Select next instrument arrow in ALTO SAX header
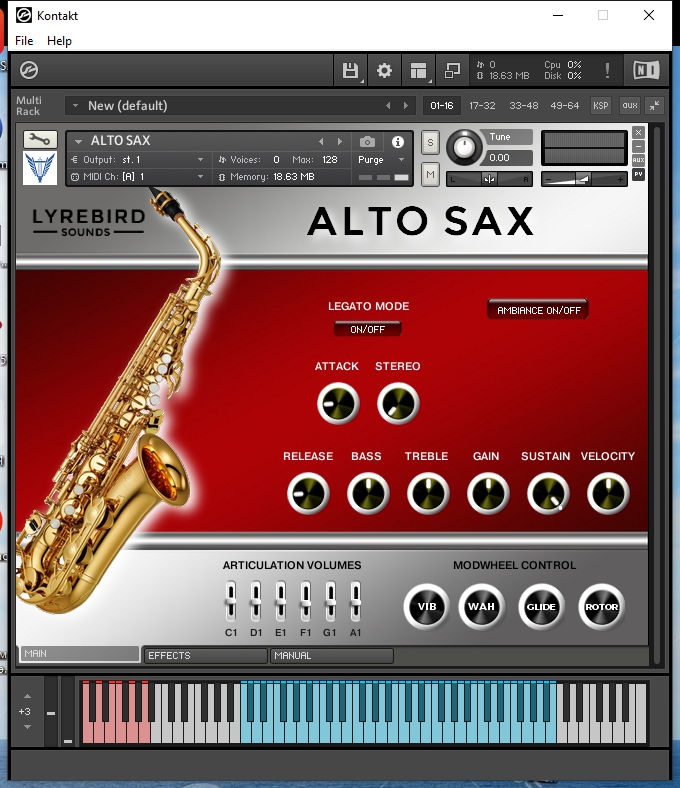This screenshot has width=680, height=788. click(340, 142)
